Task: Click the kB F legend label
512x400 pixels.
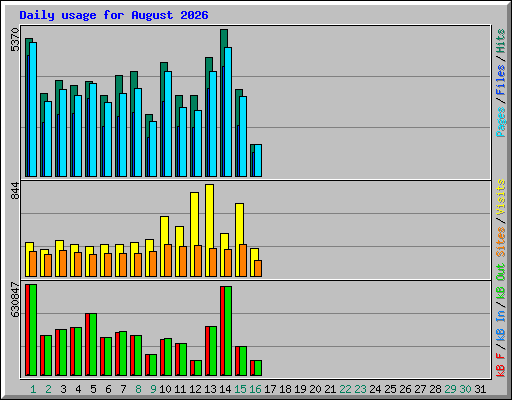Action: [500, 365]
